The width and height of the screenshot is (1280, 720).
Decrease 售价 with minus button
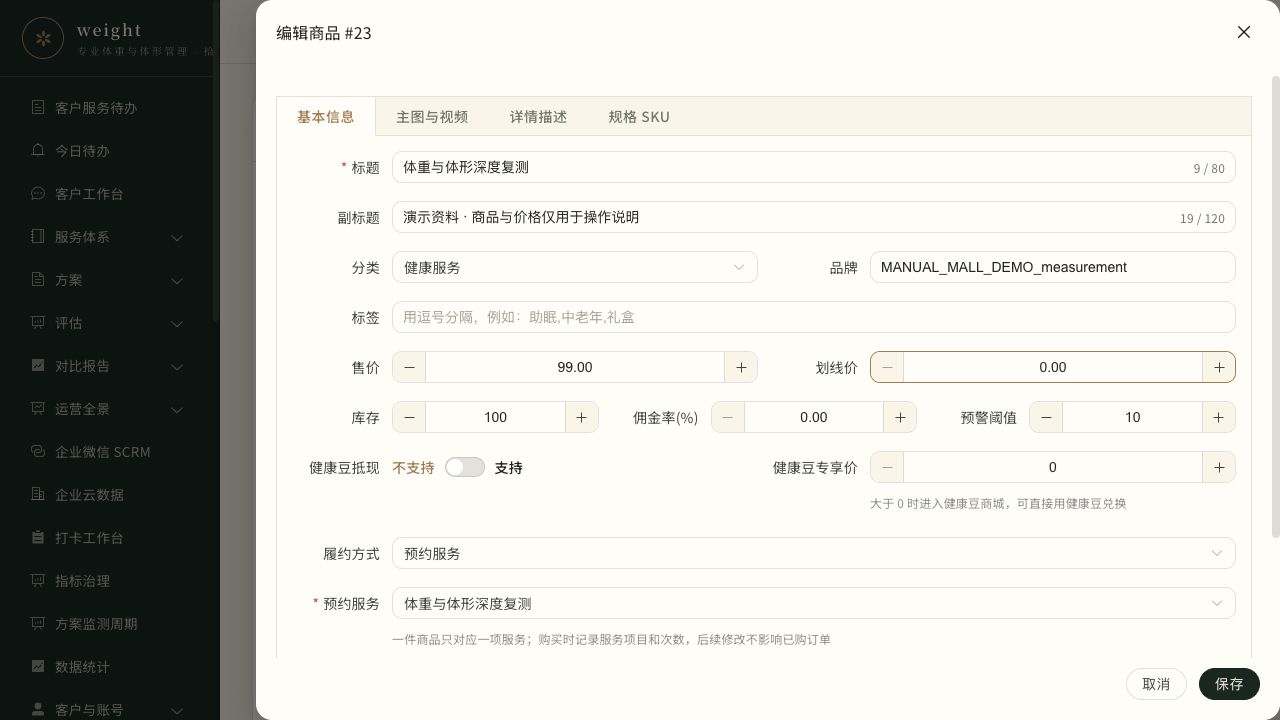tap(409, 367)
